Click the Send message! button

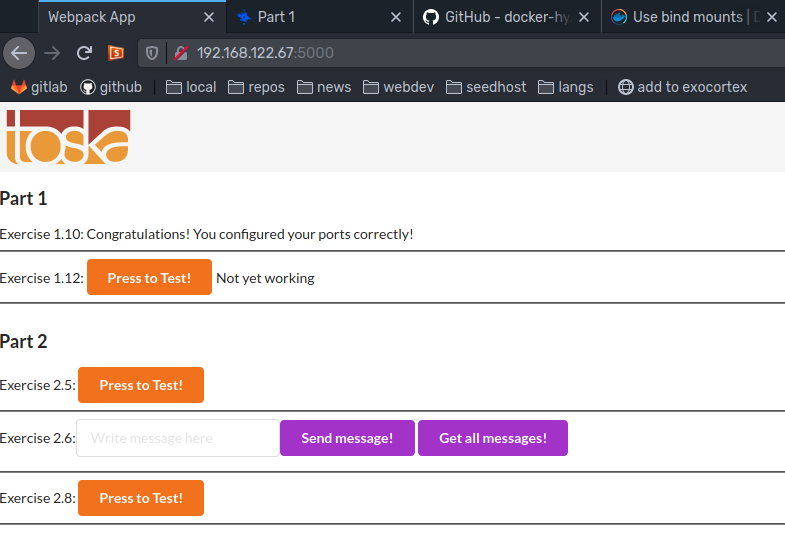(347, 438)
